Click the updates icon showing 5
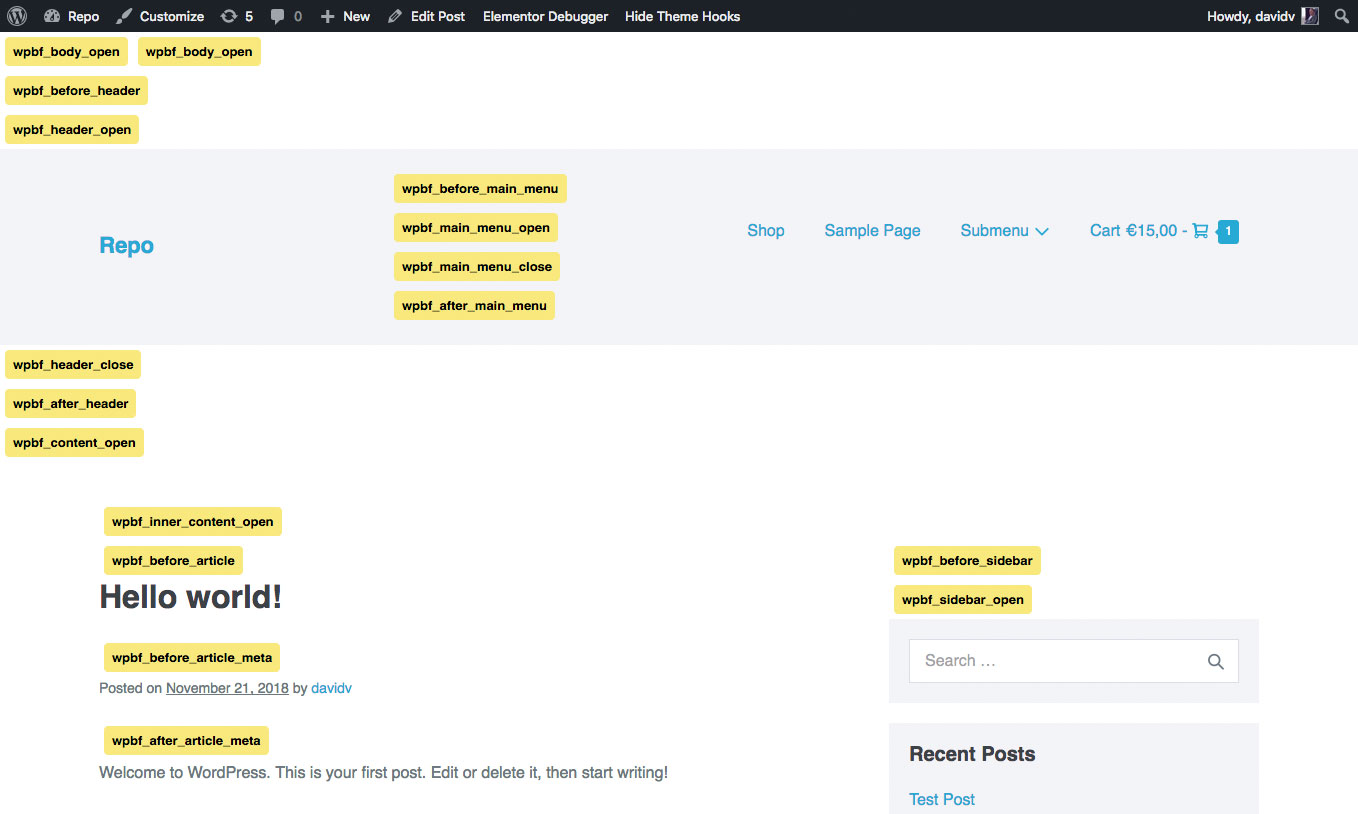This screenshot has height=814, width=1358. (x=237, y=16)
